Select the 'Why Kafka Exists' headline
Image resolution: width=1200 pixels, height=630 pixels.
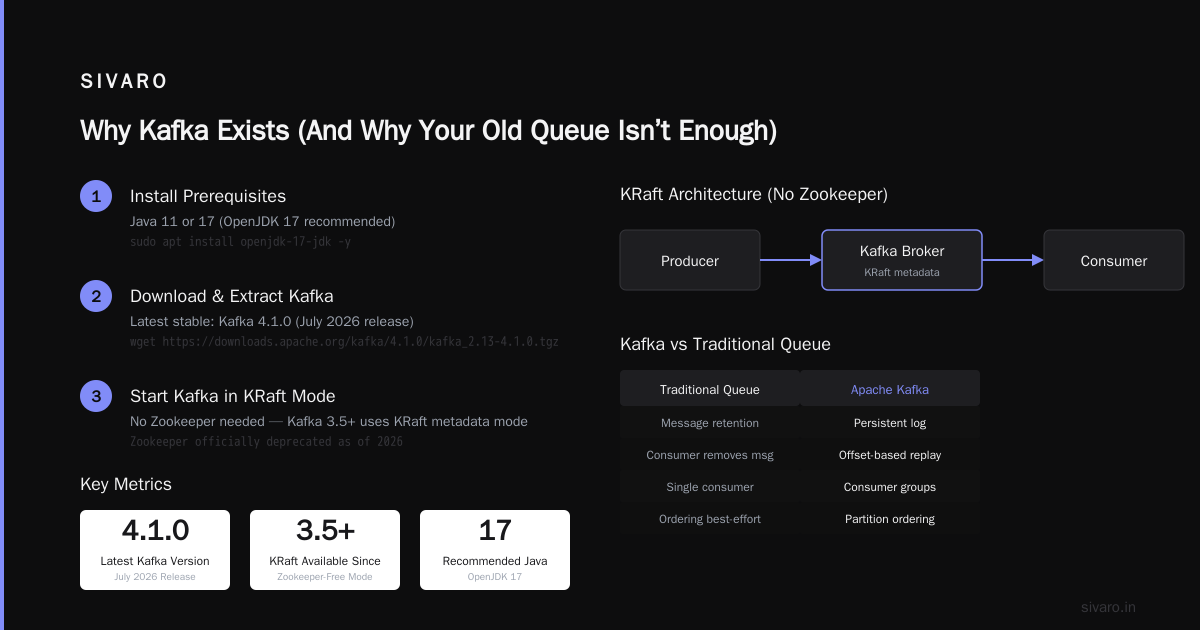(x=428, y=131)
